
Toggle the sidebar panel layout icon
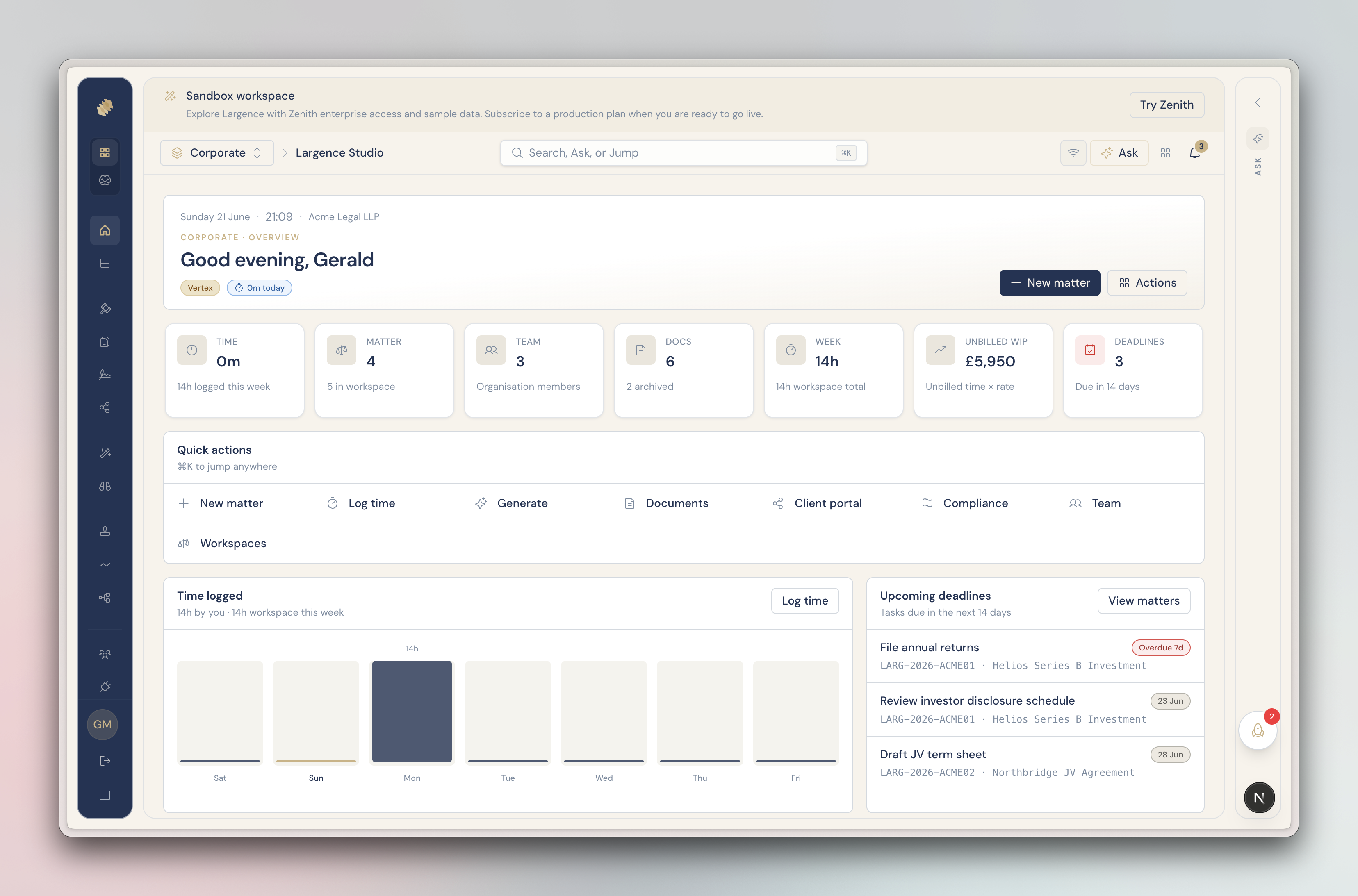[105, 796]
